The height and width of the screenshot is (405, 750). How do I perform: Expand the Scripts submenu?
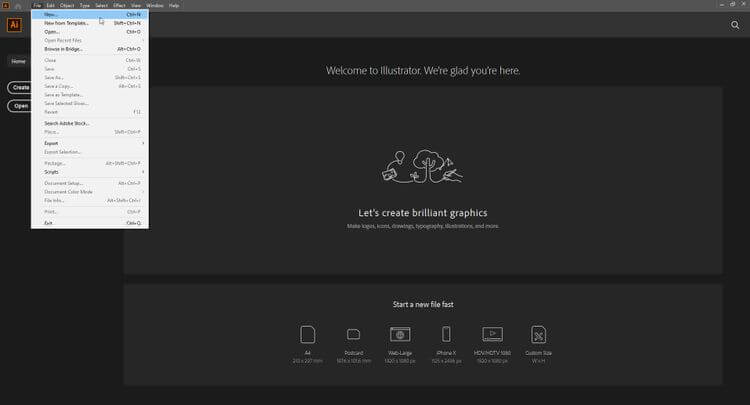pyautogui.click(x=52, y=171)
